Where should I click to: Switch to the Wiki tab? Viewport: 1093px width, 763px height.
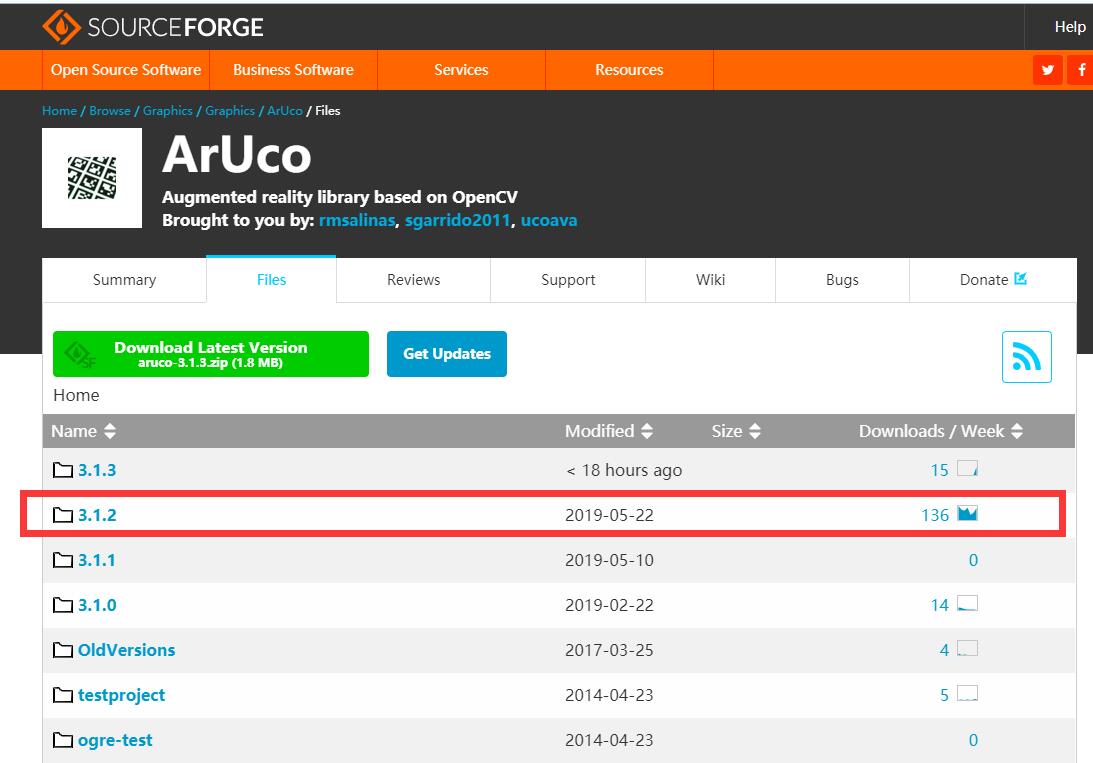[710, 280]
